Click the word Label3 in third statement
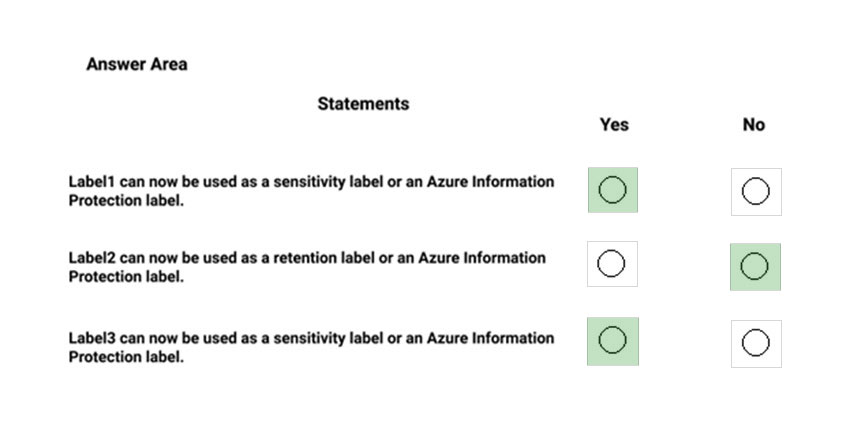850x430 pixels. pos(92,338)
